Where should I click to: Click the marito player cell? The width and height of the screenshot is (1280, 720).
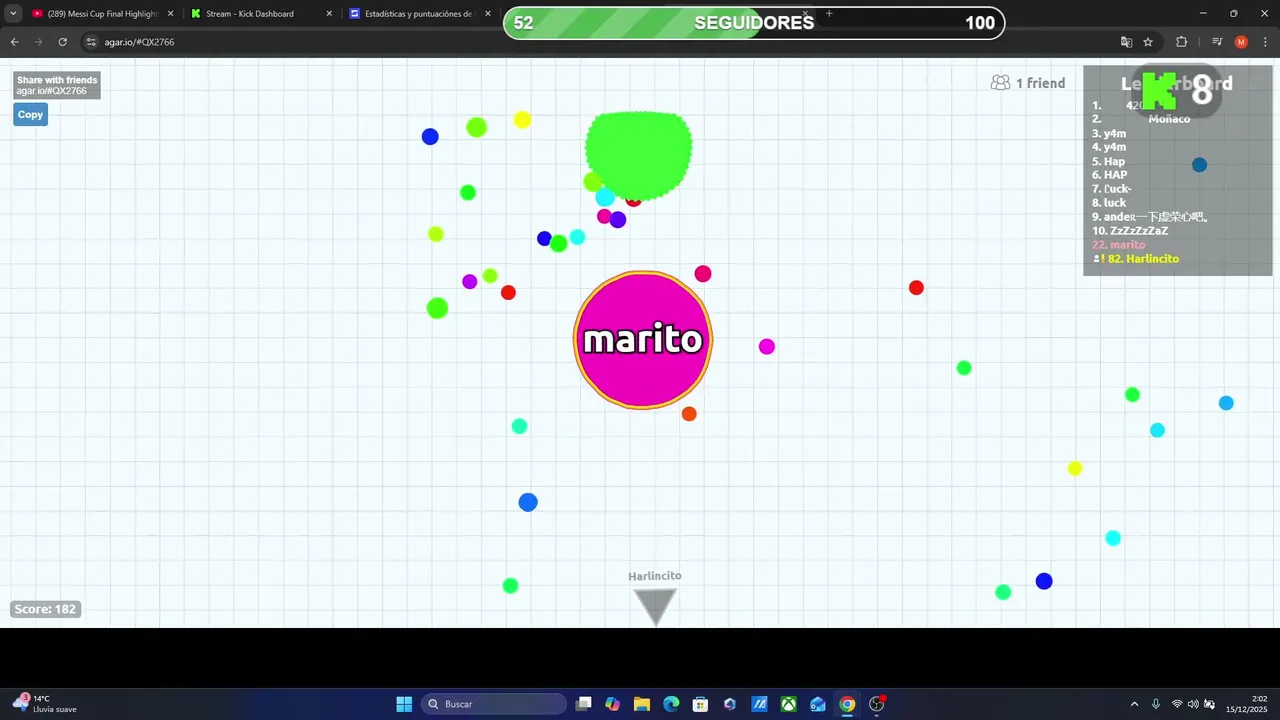[643, 340]
